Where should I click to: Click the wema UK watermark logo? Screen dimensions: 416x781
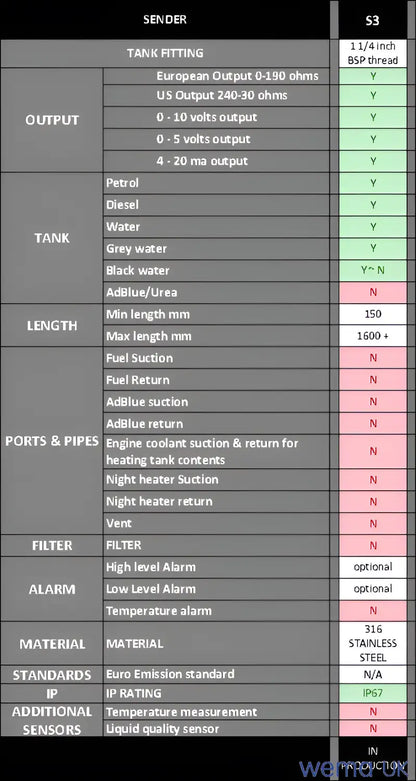pos(357,767)
